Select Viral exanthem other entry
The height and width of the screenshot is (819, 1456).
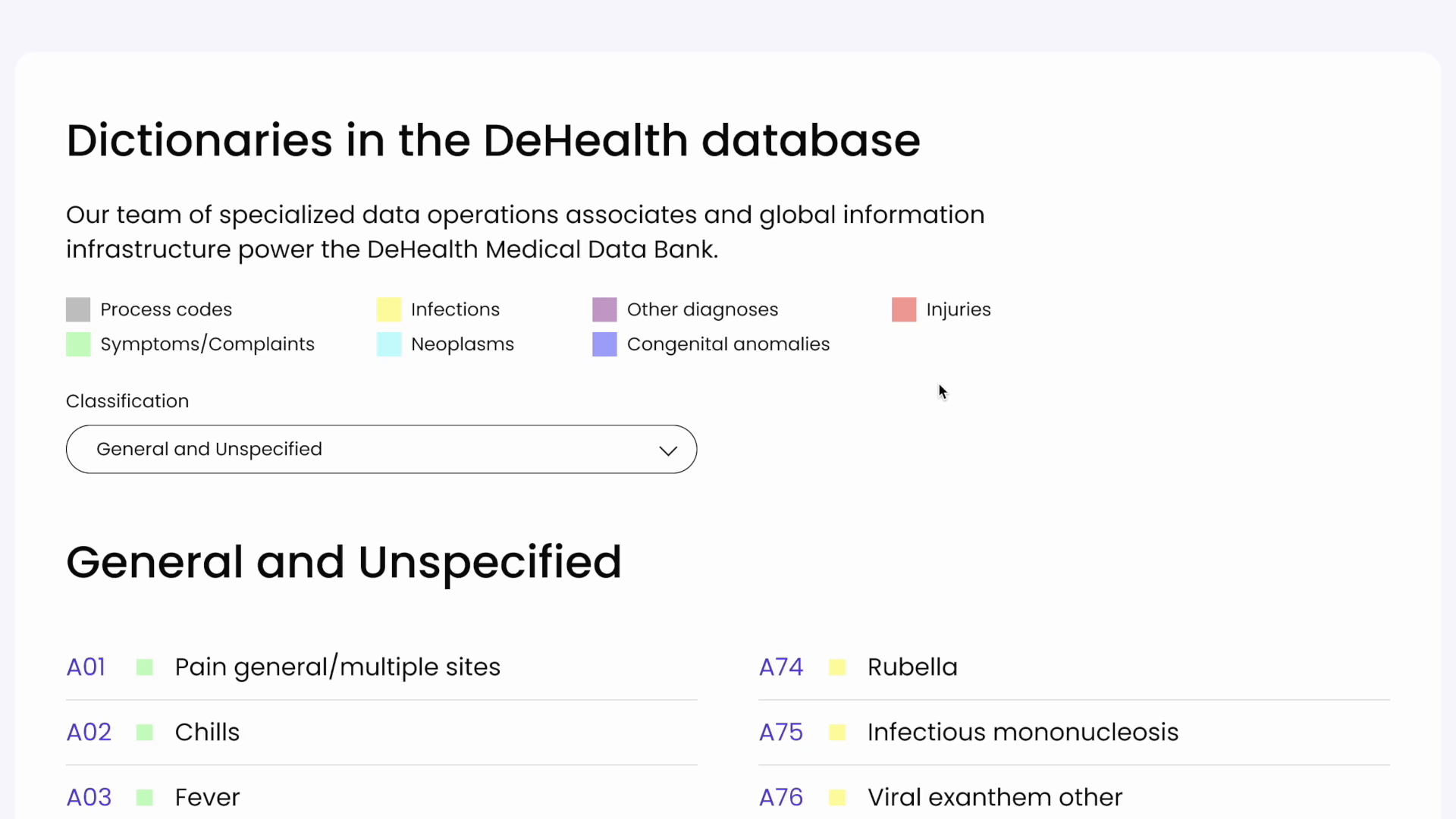tap(995, 798)
